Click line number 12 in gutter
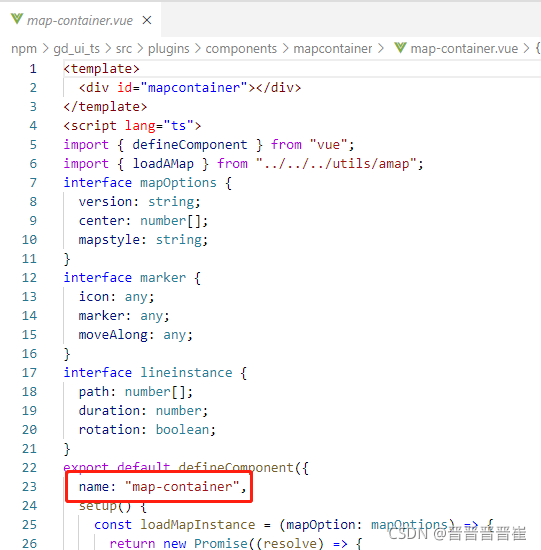This screenshot has width=541, height=550. (x=29, y=278)
